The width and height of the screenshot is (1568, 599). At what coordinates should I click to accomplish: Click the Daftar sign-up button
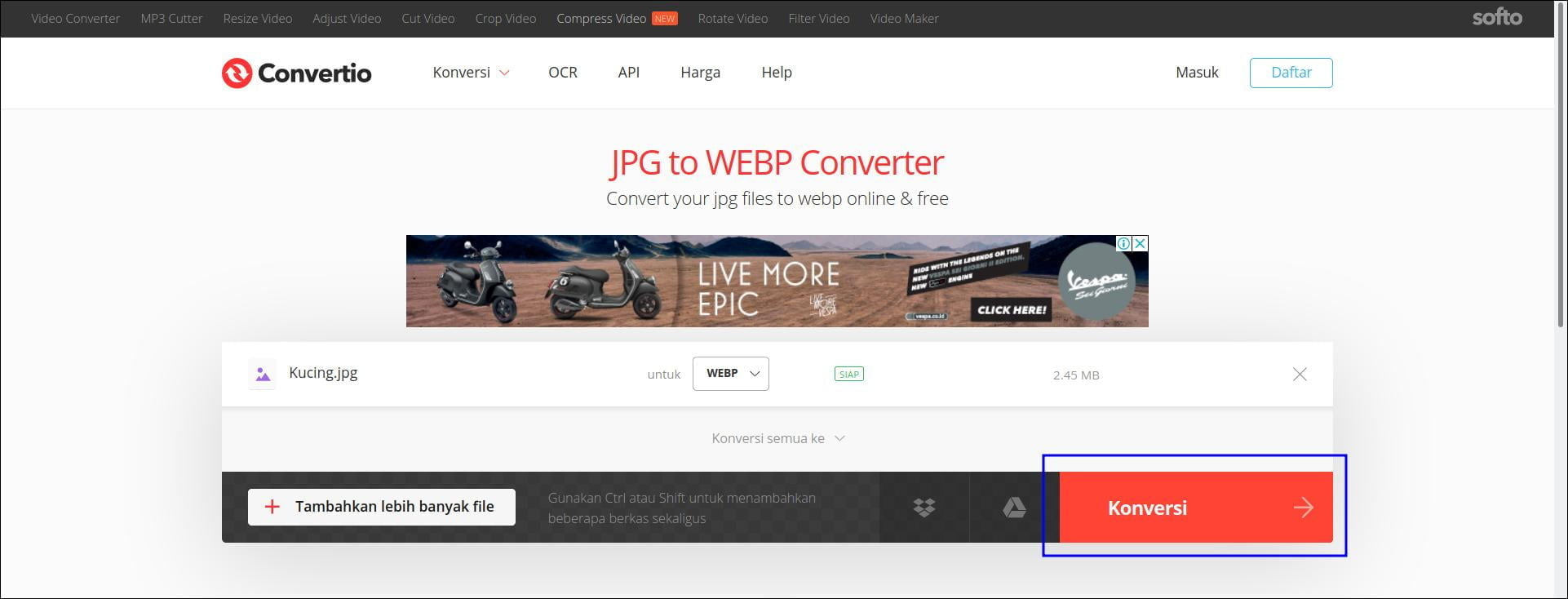(1291, 73)
